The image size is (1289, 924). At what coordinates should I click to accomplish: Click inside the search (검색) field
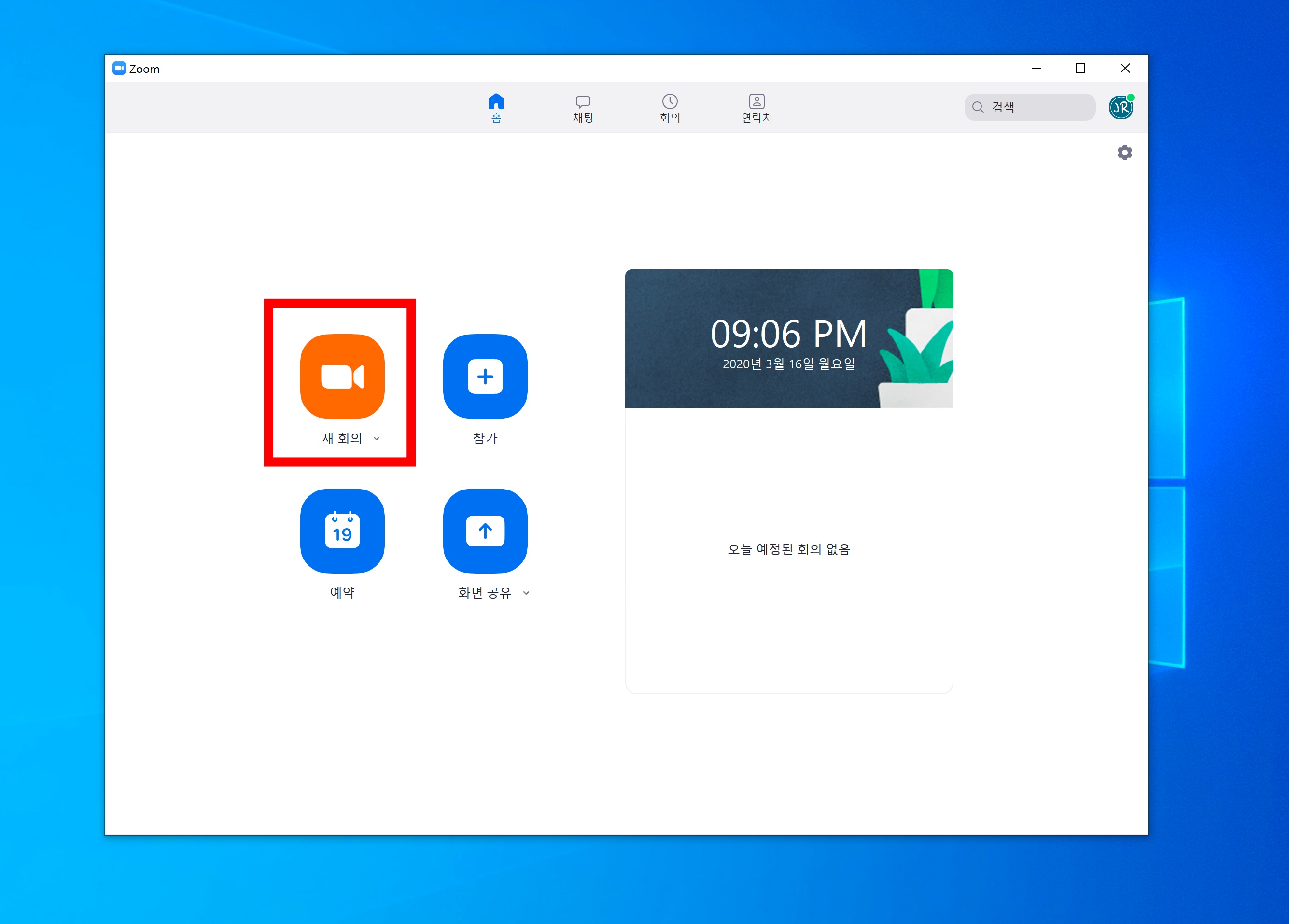[x=1040, y=107]
